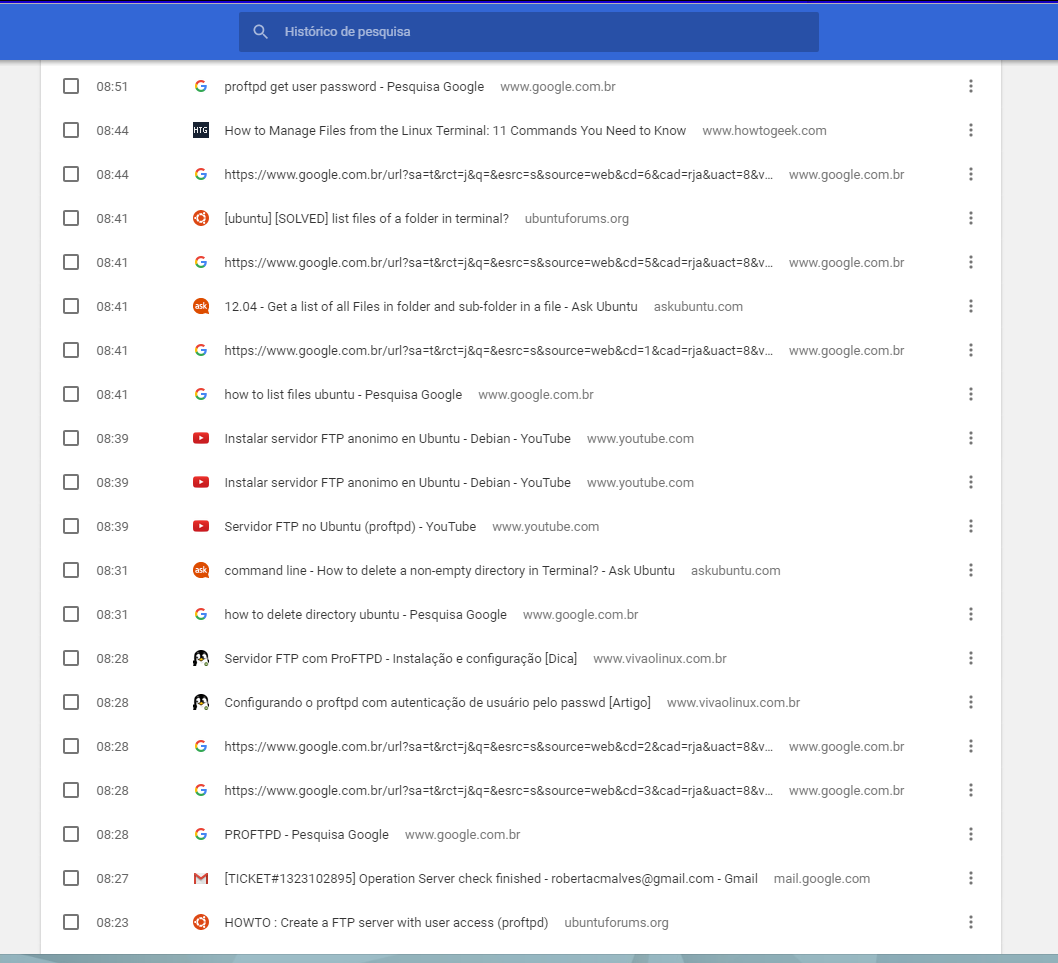The image size is (1058, 963).
Task: Open TICKET#1323102895 Operation Server check Gmail link
Action: (491, 878)
